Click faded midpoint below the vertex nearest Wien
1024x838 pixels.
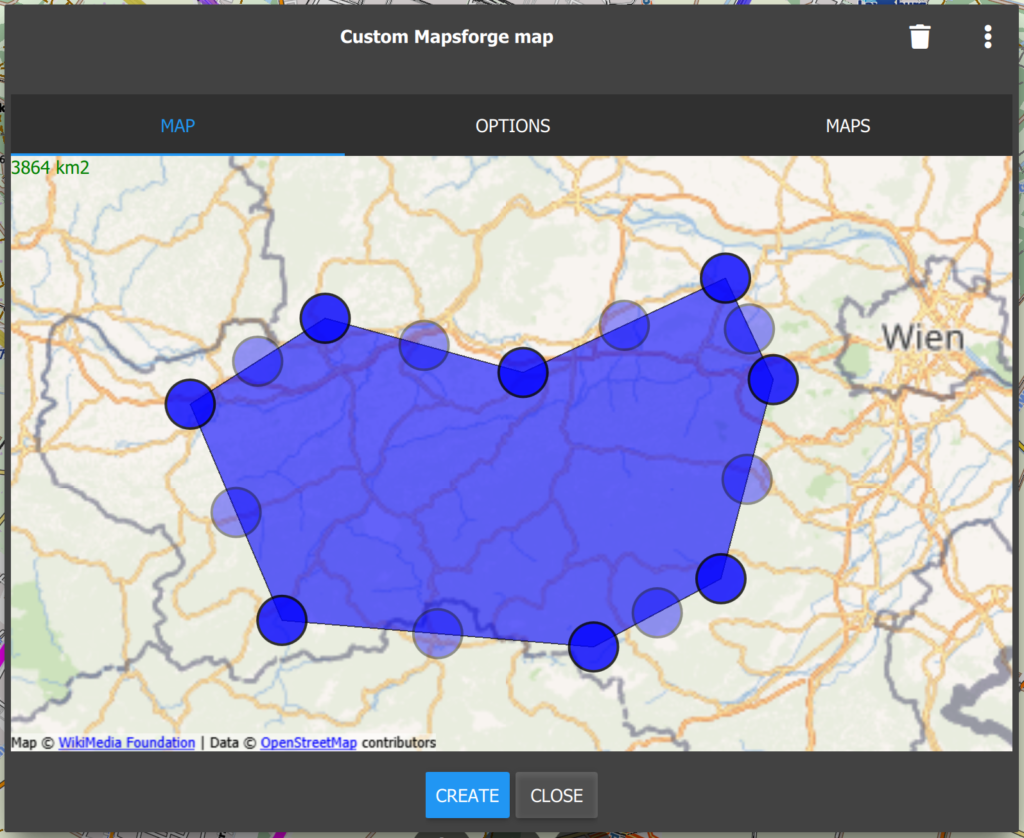point(747,479)
